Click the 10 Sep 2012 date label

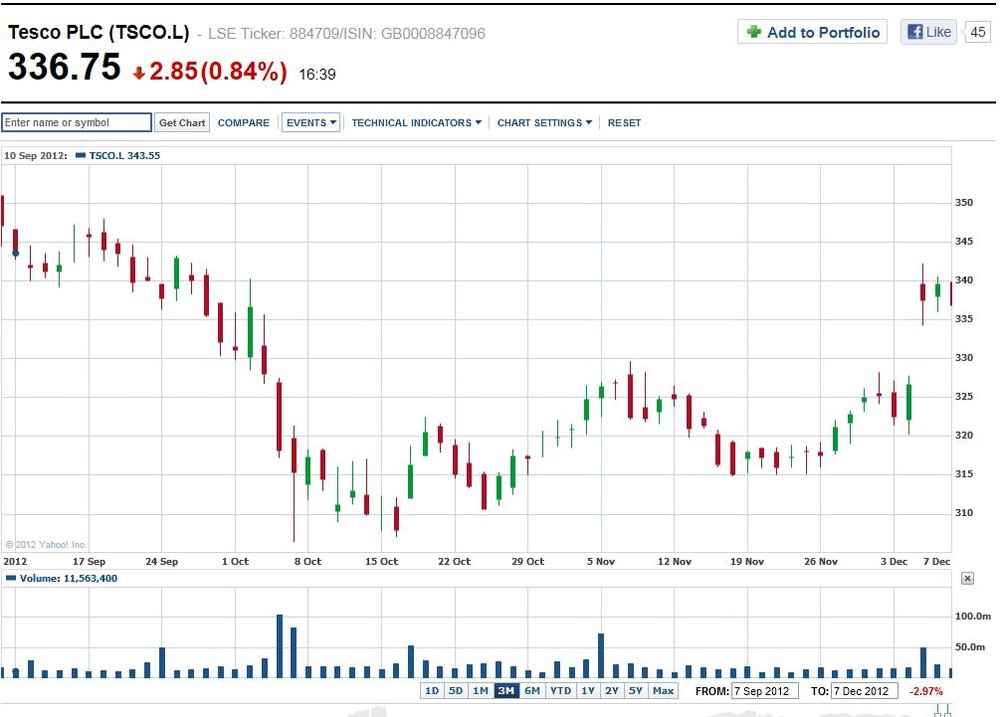click(35, 156)
